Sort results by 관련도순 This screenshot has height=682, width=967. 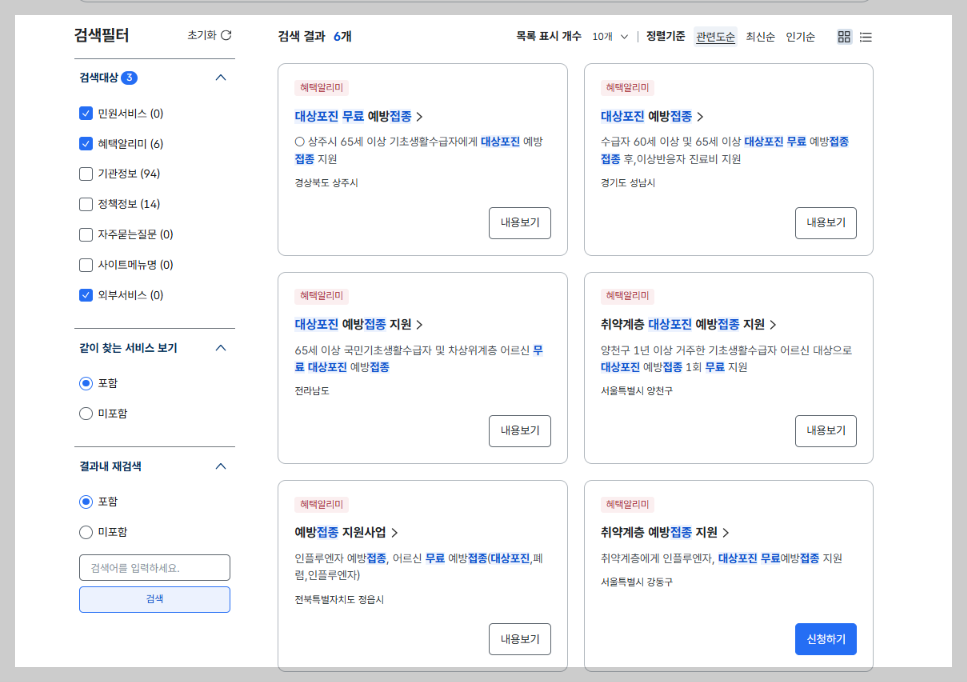(x=715, y=37)
